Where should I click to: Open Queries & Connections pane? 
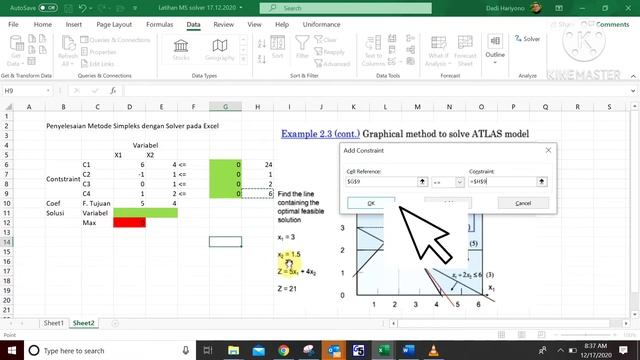(x=116, y=40)
